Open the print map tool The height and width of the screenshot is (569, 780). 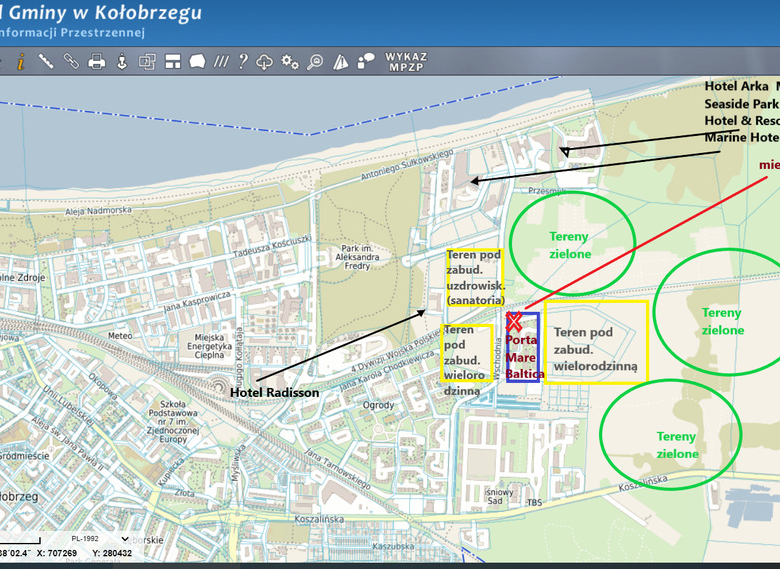coord(97,62)
